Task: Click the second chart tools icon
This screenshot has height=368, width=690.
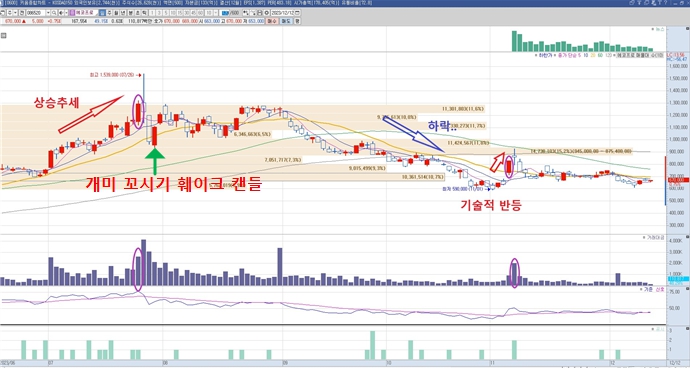Action: coord(253,13)
